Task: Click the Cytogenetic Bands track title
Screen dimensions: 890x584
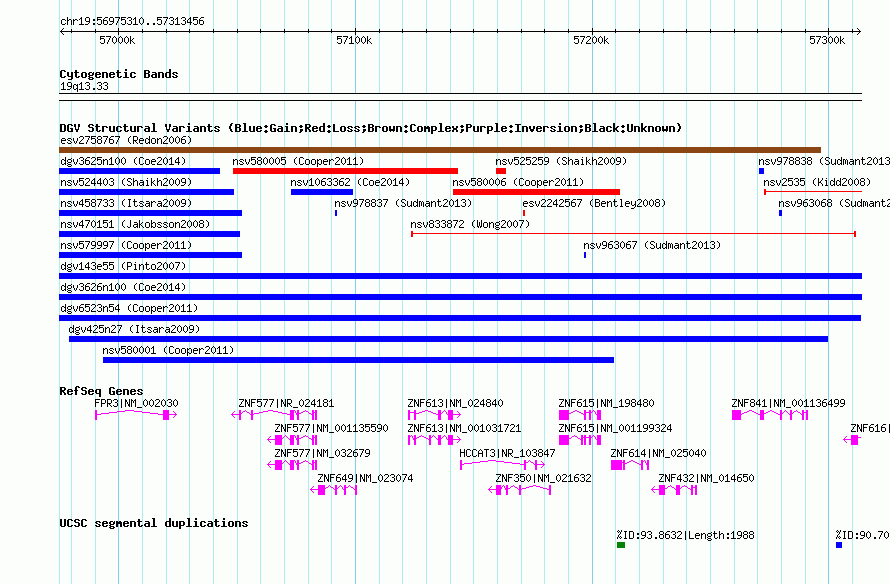Action: [x=119, y=74]
